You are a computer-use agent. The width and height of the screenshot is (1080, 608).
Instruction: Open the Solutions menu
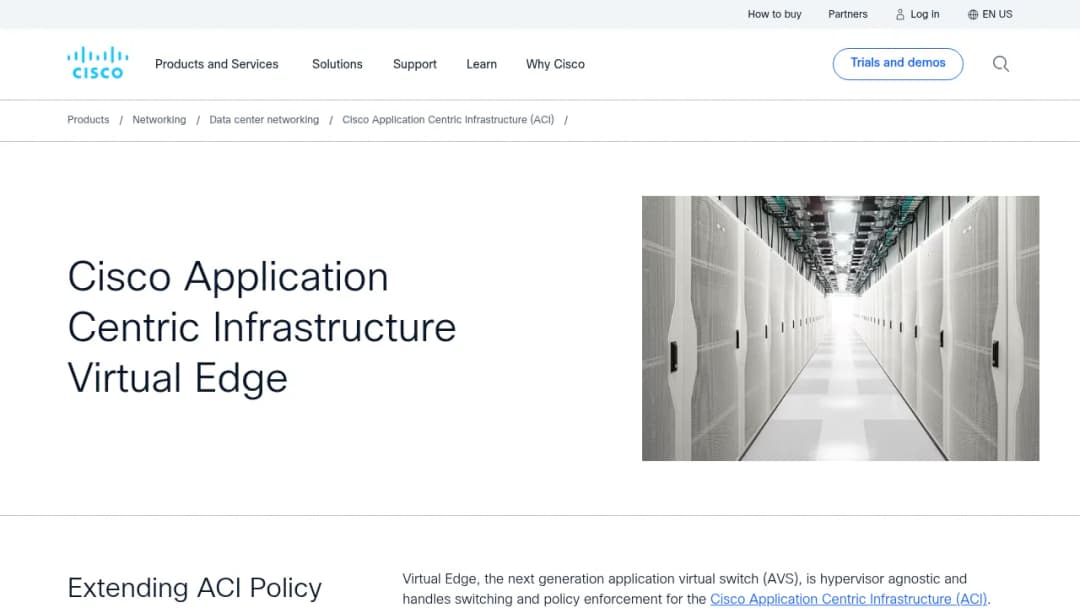pyautogui.click(x=337, y=64)
